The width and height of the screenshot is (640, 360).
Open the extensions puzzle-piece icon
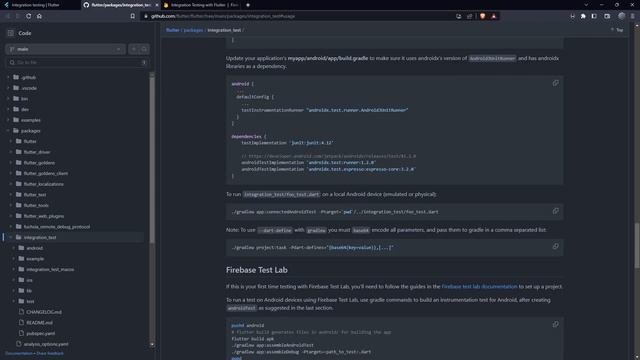(583, 16)
